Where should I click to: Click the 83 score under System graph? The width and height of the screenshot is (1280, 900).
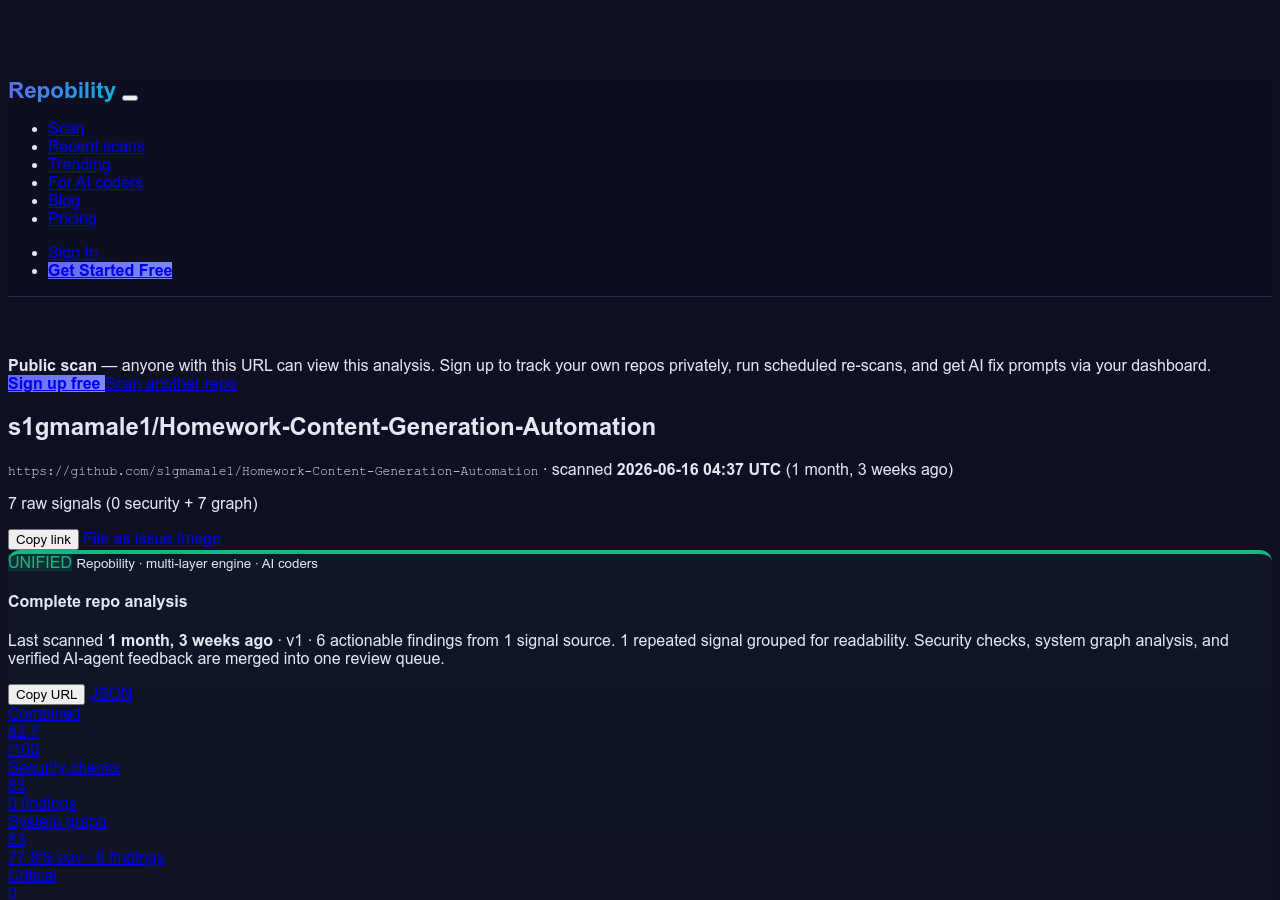17,839
